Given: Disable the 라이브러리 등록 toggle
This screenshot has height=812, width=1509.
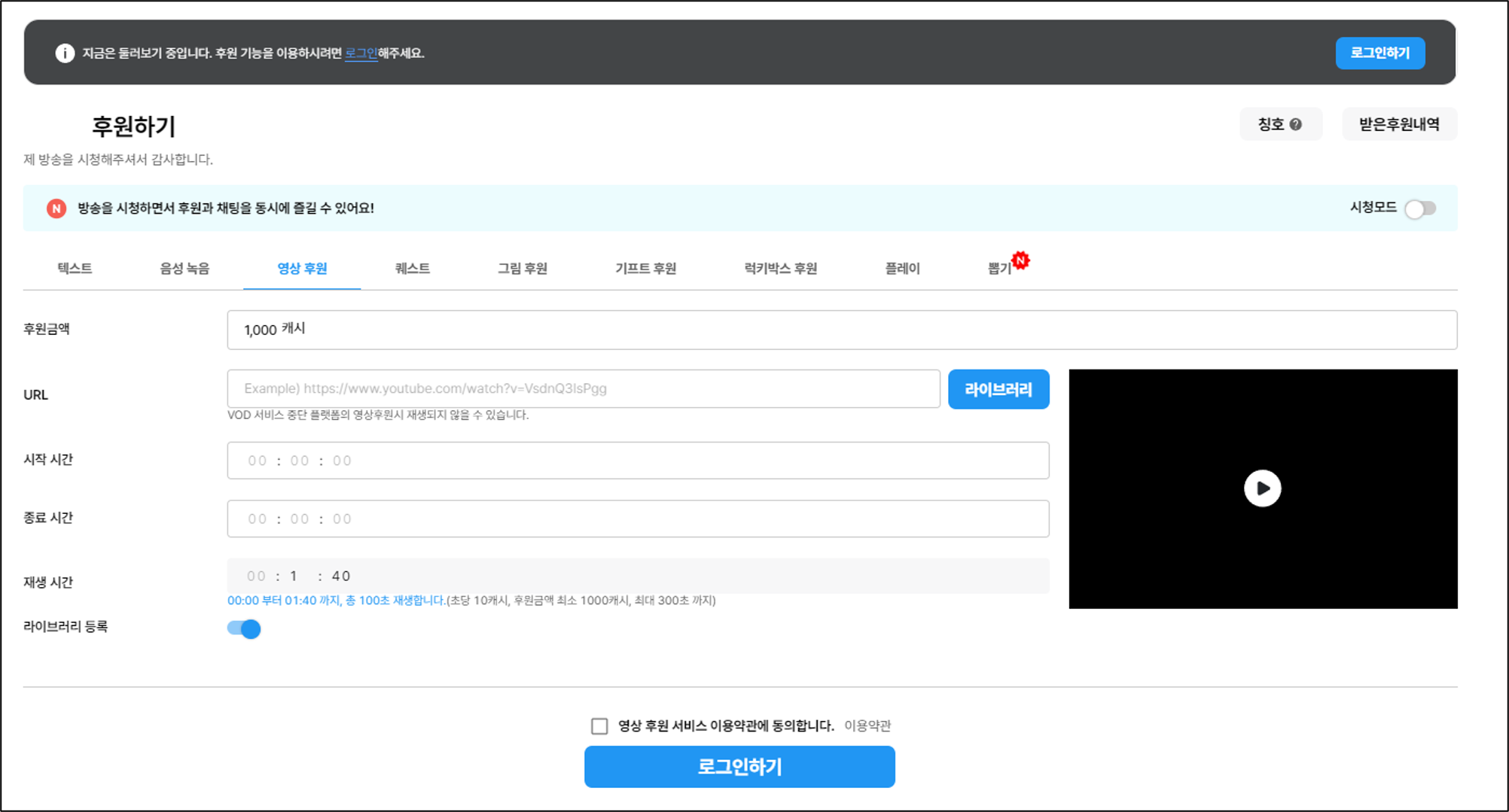Looking at the screenshot, I should [244, 628].
